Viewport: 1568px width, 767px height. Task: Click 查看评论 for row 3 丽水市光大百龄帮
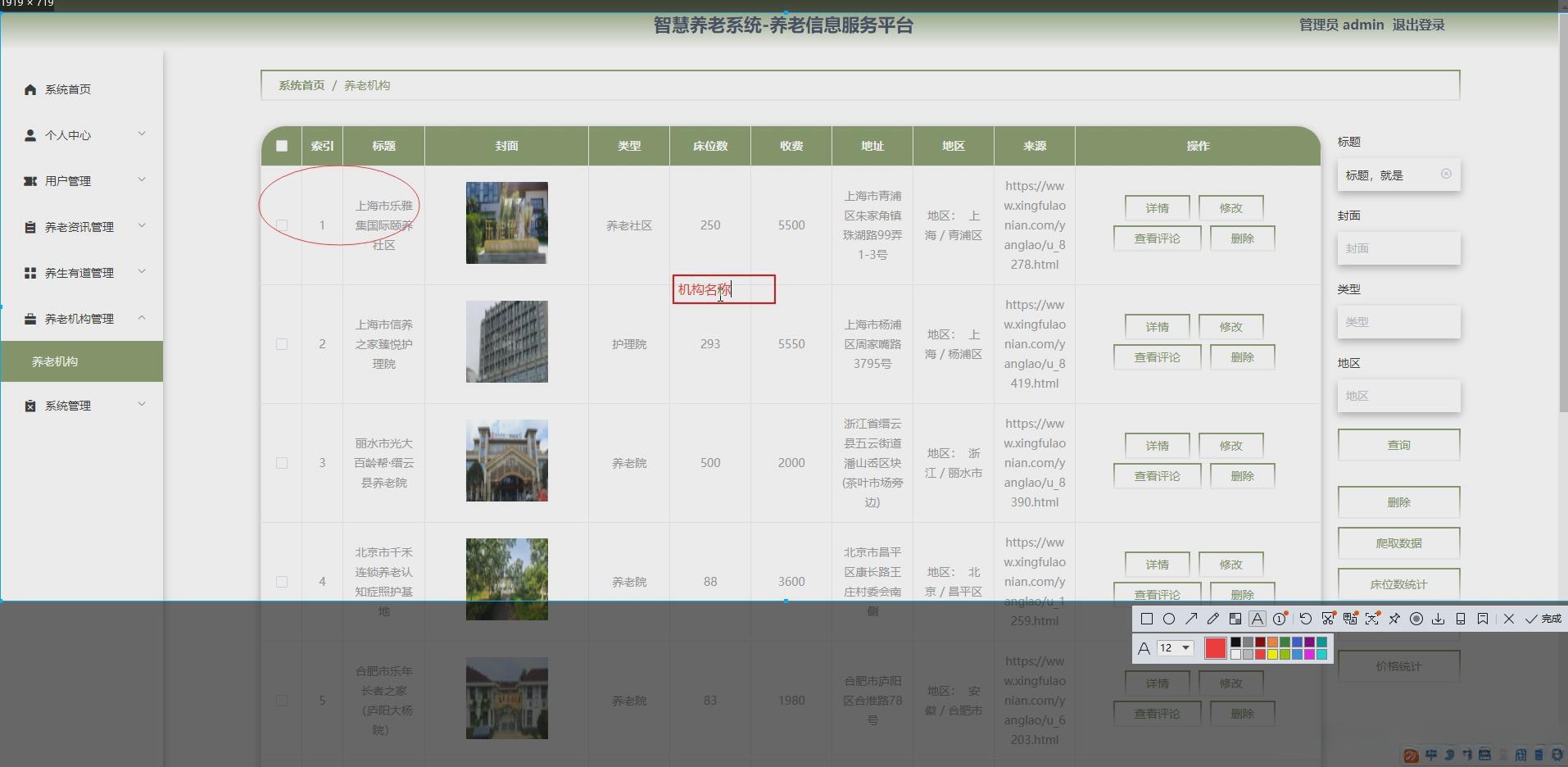click(x=1158, y=476)
